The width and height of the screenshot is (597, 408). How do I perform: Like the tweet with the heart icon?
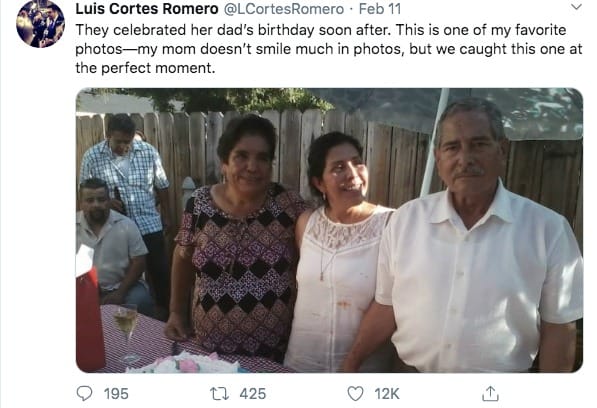coord(356,394)
